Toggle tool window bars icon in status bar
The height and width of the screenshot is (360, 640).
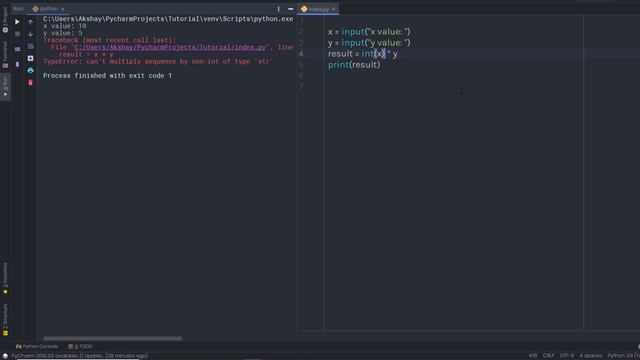tap(5, 356)
